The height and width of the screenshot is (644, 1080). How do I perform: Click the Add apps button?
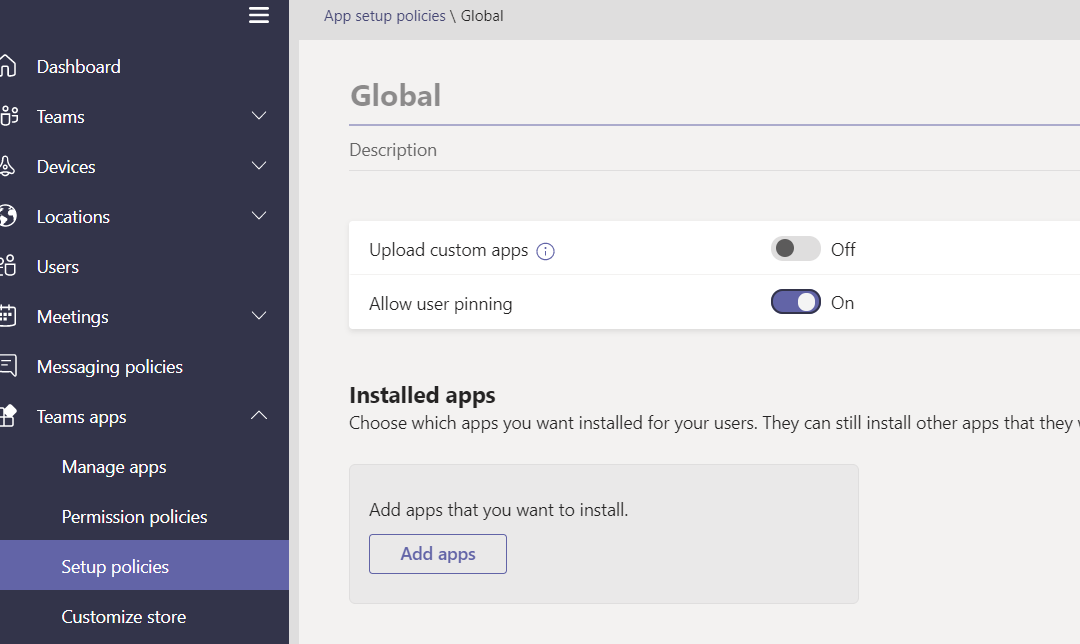438,554
